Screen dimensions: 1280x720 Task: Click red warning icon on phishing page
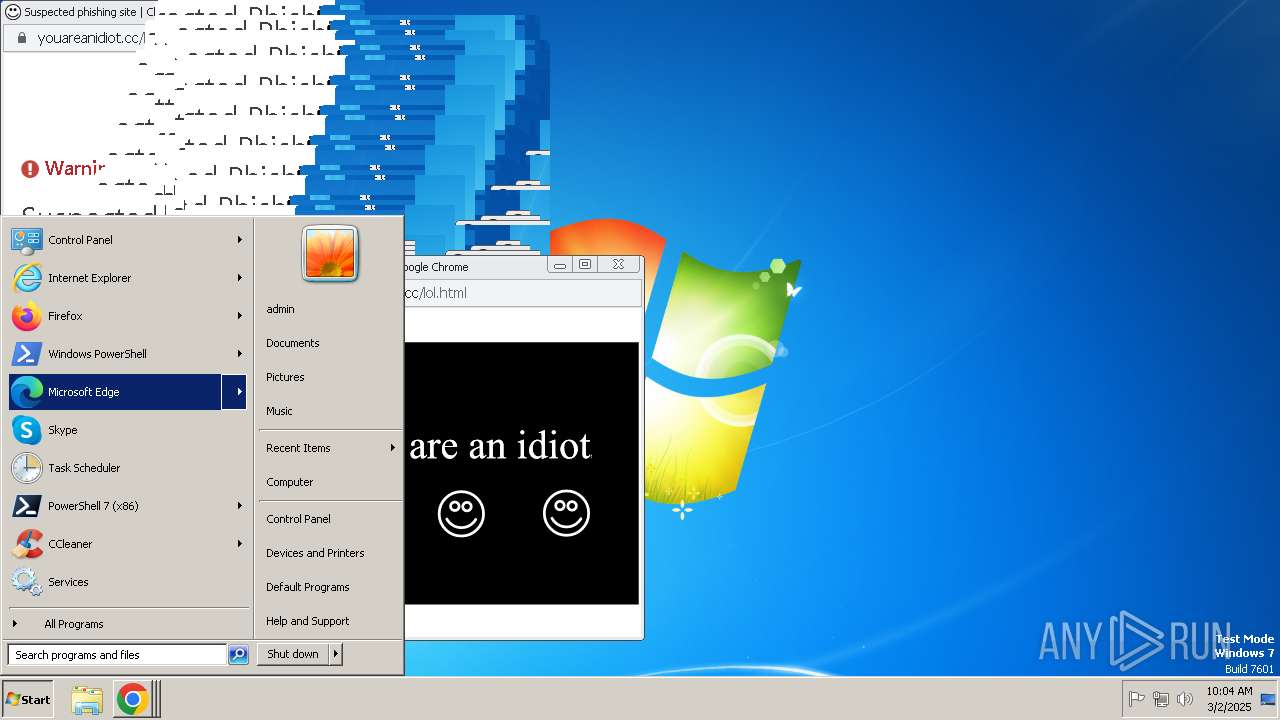(30, 169)
